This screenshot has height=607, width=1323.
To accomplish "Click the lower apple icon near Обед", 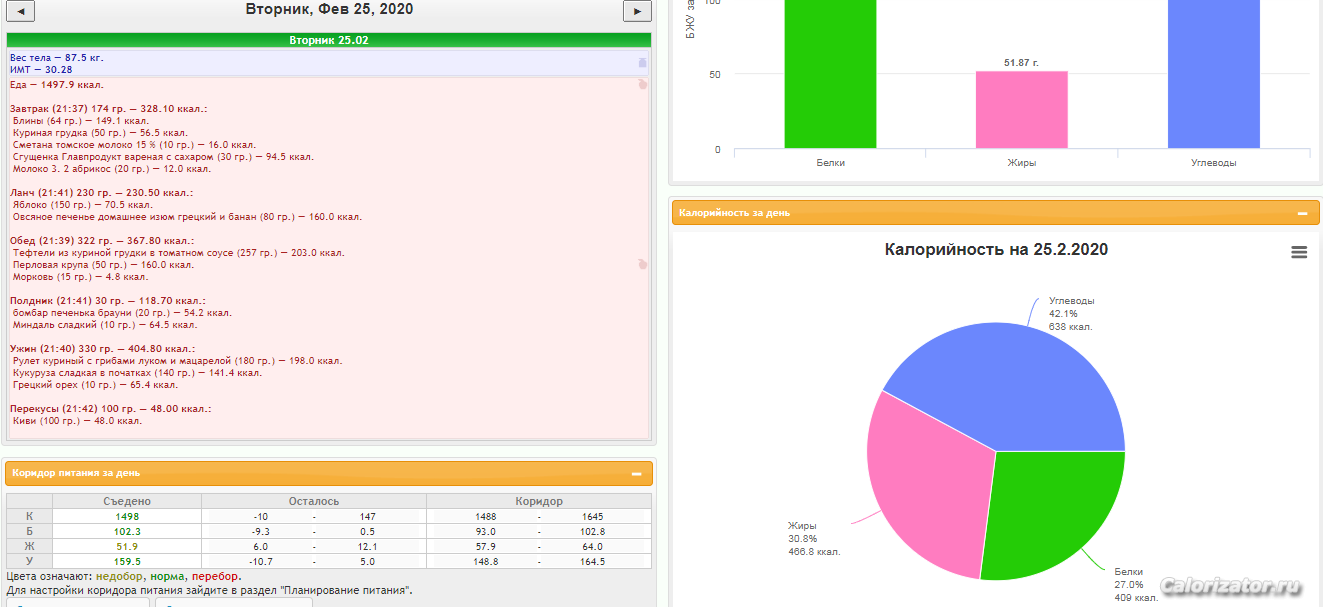I will (x=642, y=264).
